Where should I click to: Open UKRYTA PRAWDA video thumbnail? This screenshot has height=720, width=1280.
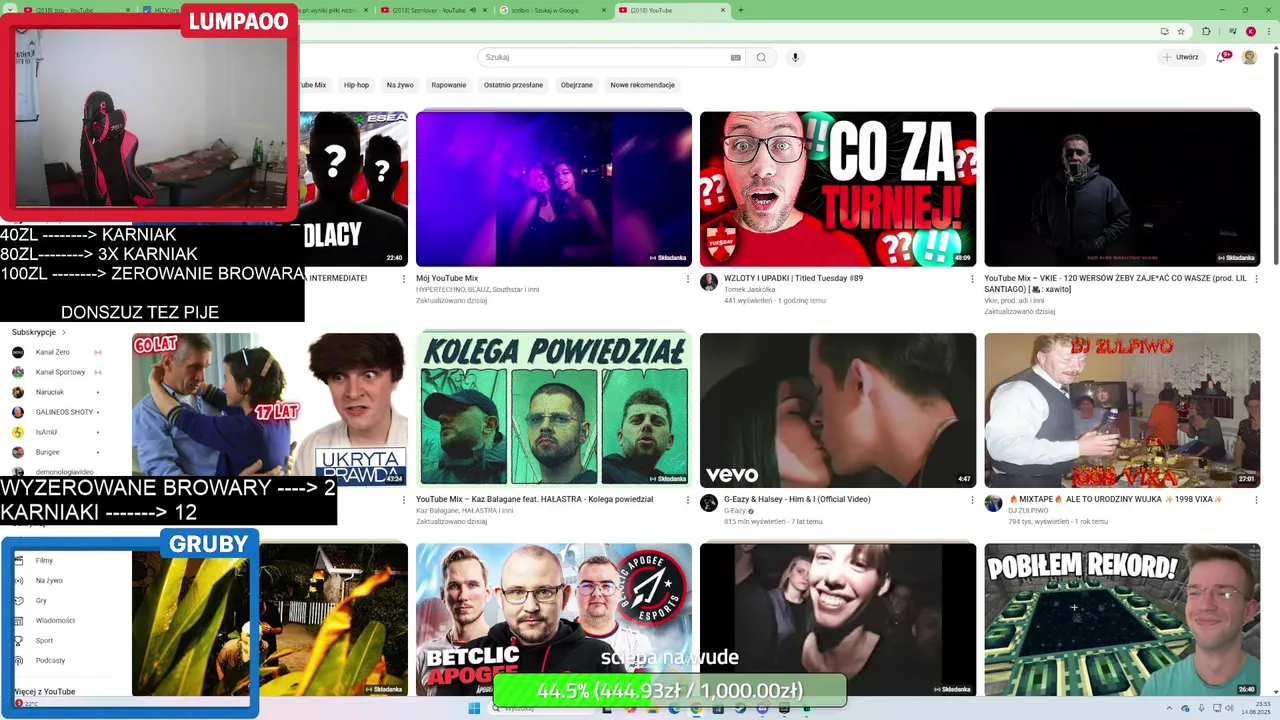point(270,410)
